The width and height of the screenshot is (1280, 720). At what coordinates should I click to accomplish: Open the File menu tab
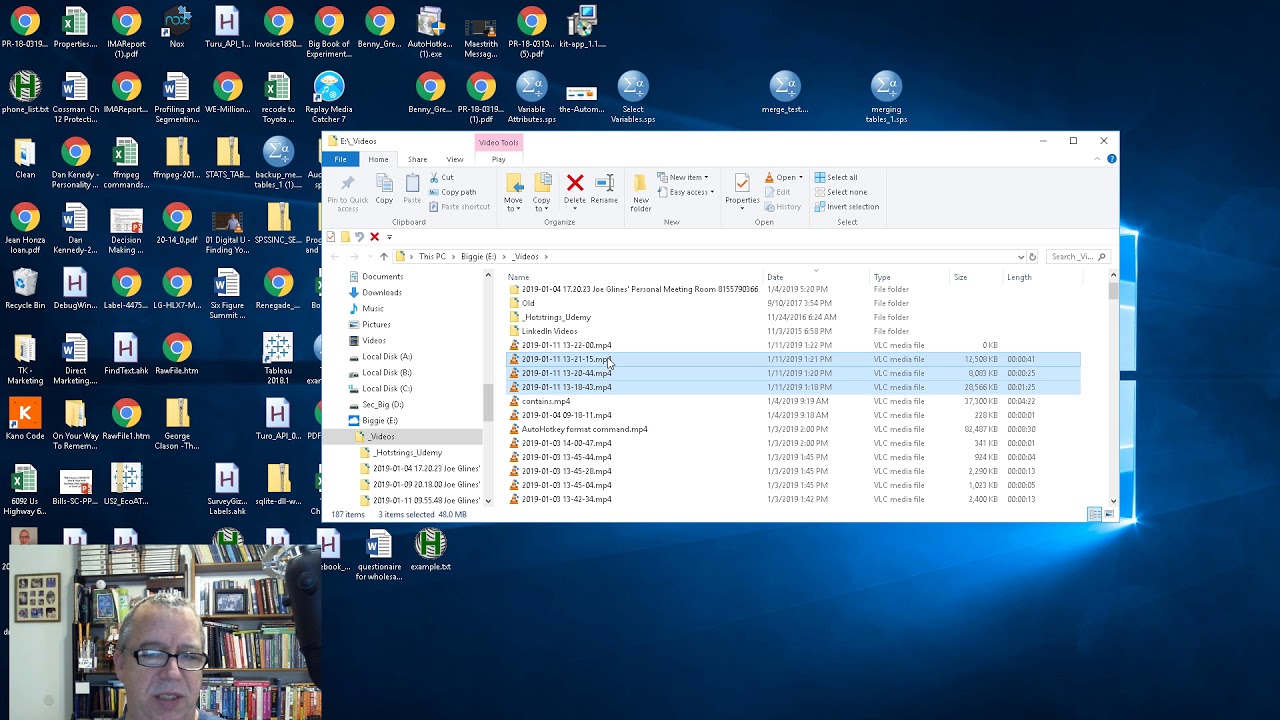(x=340, y=159)
